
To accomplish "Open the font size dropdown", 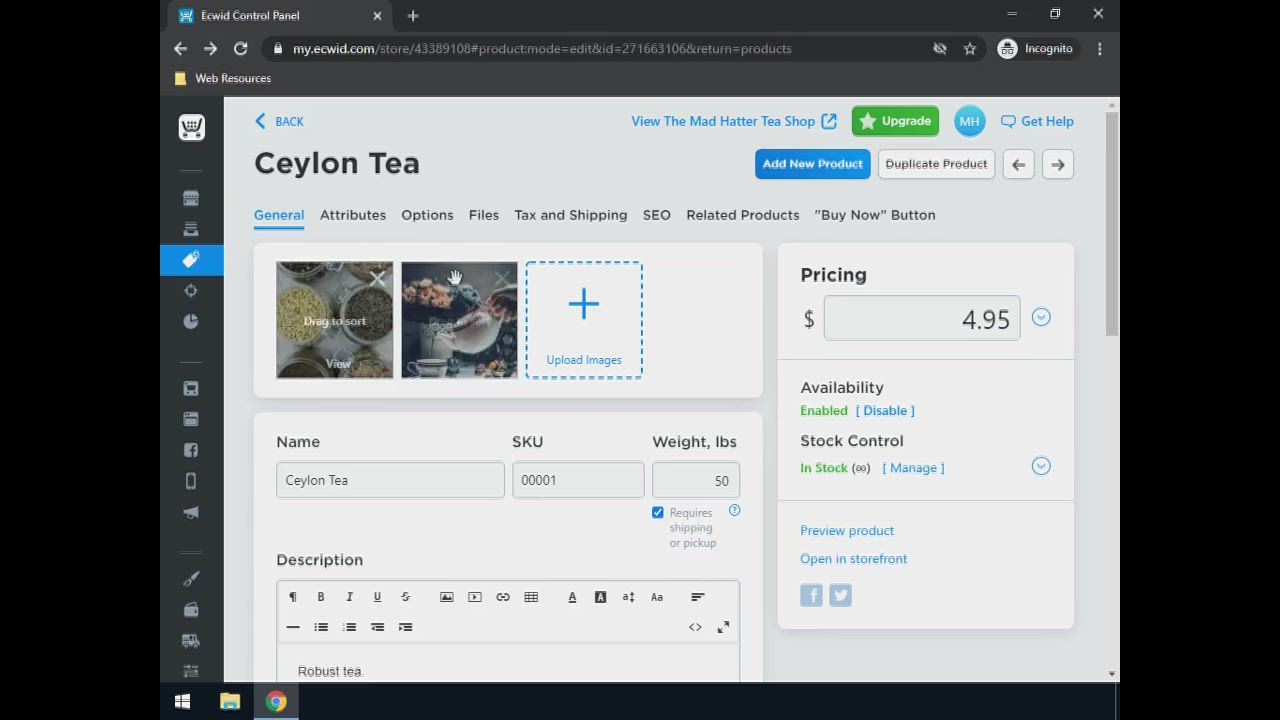I will [x=629, y=597].
